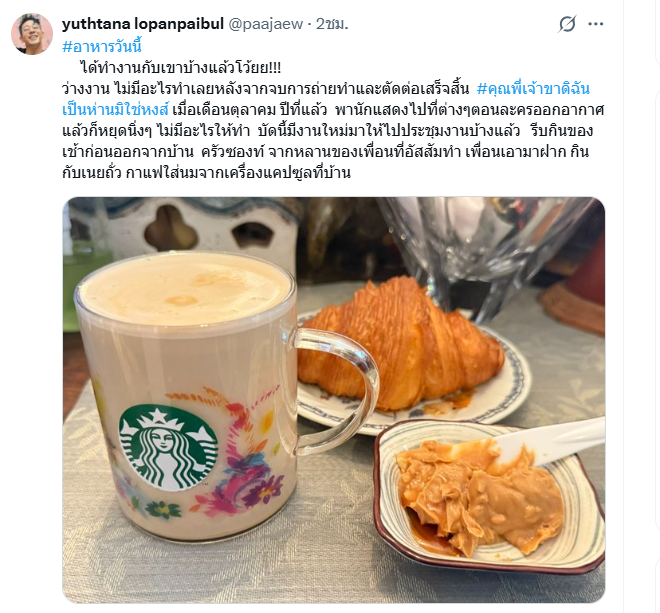The width and height of the screenshot is (660, 613).
Task: Open the three-dot more options menu
Action: click(596, 24)
